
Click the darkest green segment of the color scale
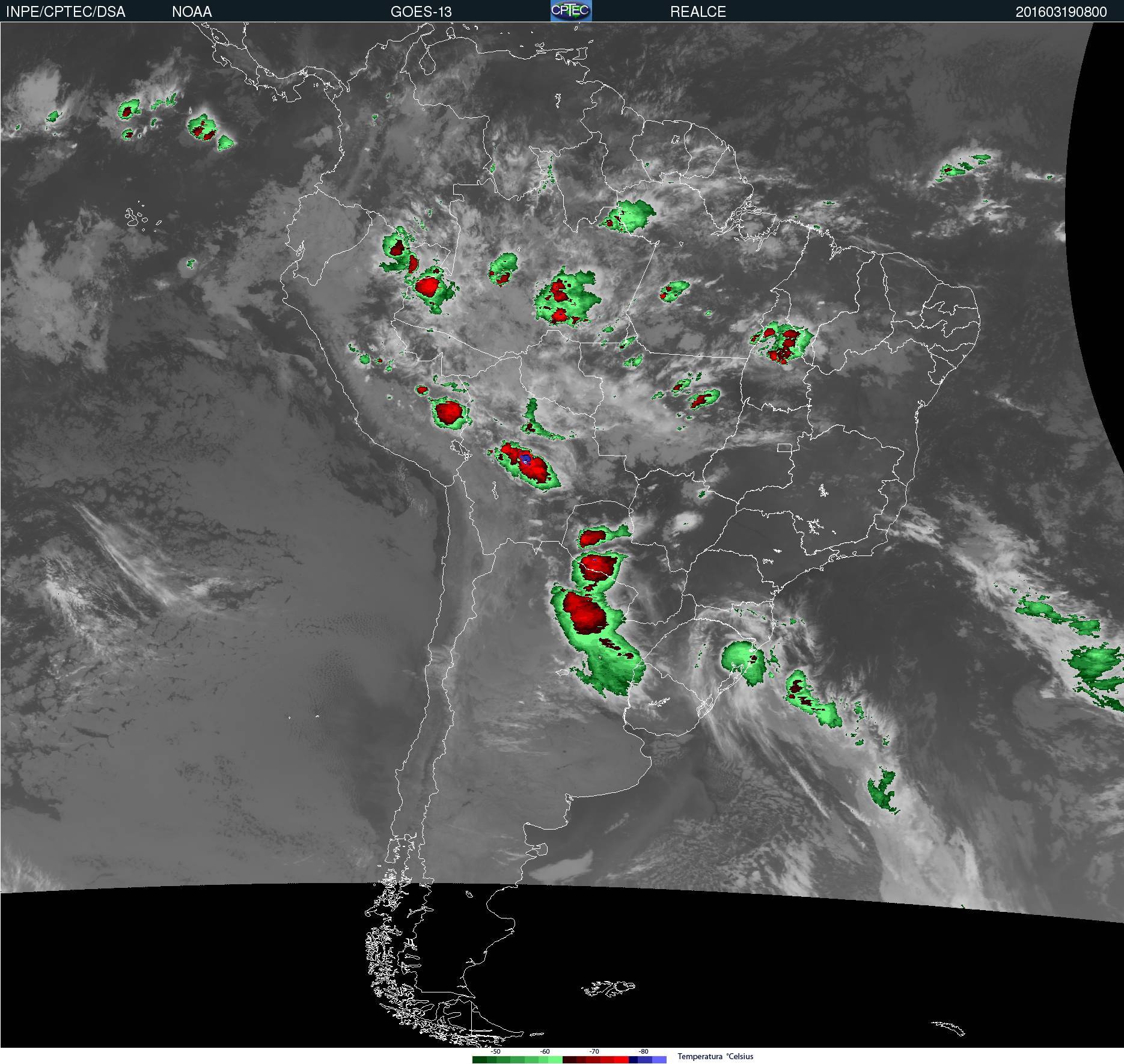tap(480, 1060)
